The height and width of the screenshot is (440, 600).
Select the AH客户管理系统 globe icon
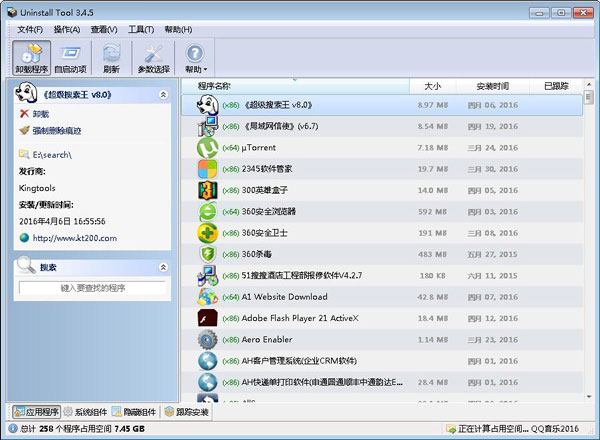point(207,361)
